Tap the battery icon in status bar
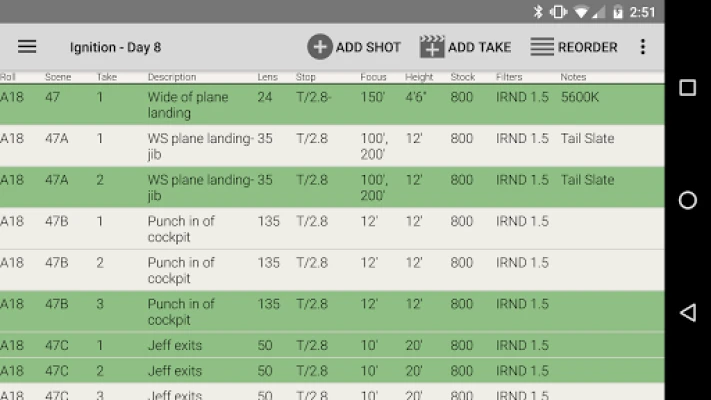 pyautogui.click(x=619, y=12)
